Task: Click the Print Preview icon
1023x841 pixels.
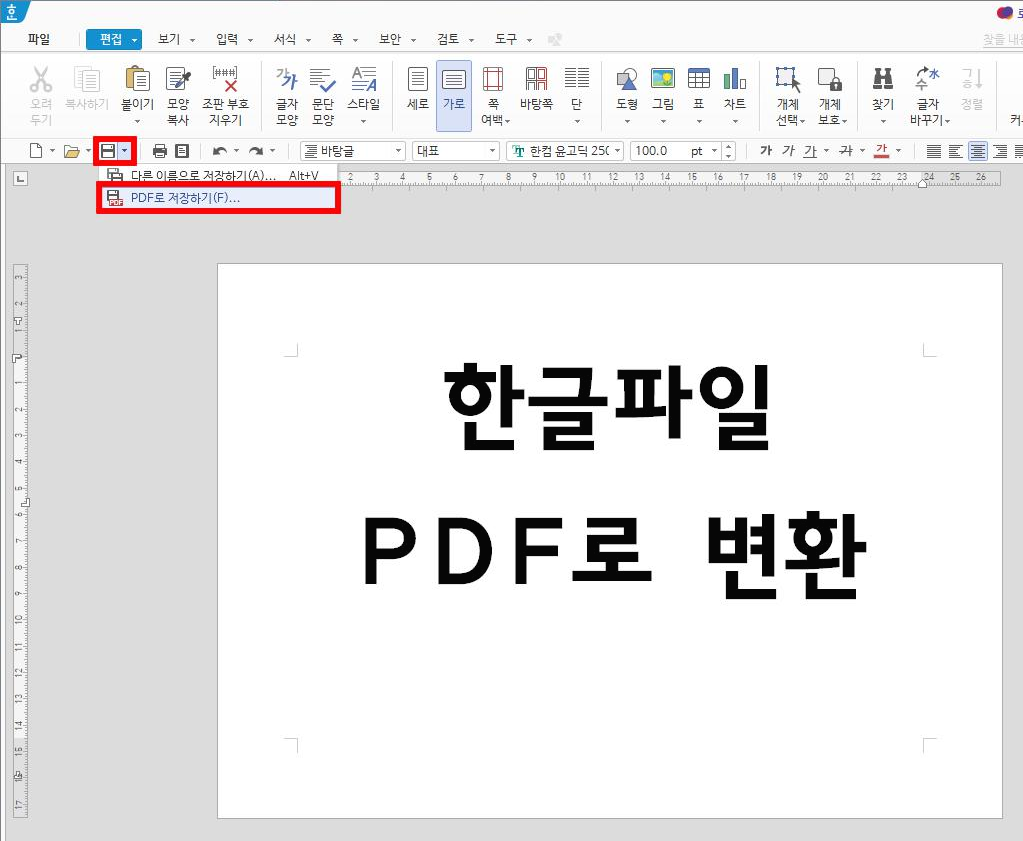Action: click(x=182, y=151)
